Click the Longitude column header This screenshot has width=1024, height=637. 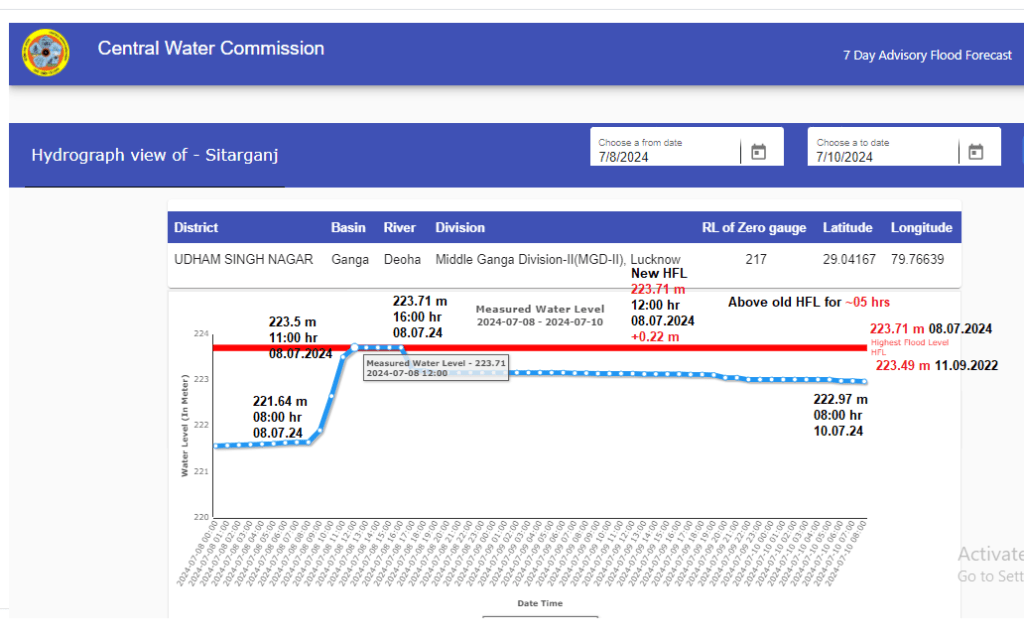(921, 228)
